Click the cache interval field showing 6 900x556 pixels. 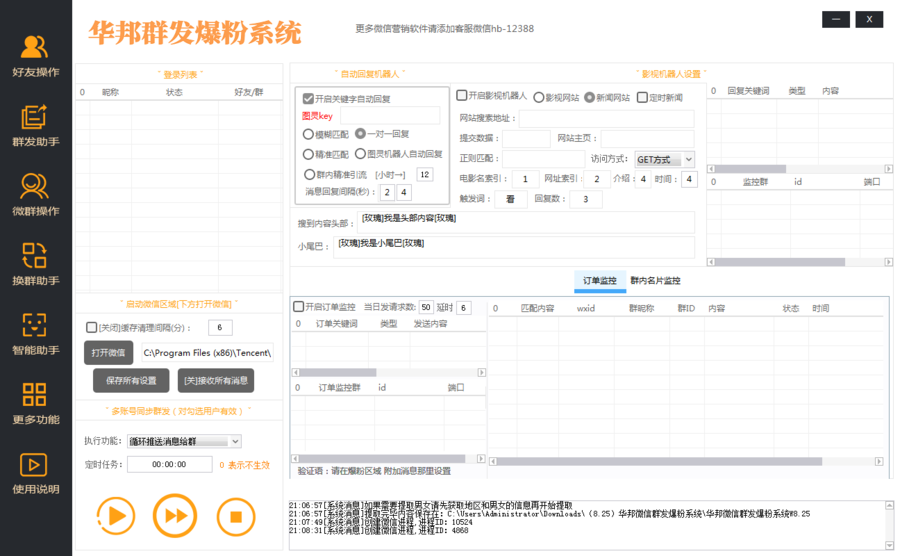[x=219, y=328]
